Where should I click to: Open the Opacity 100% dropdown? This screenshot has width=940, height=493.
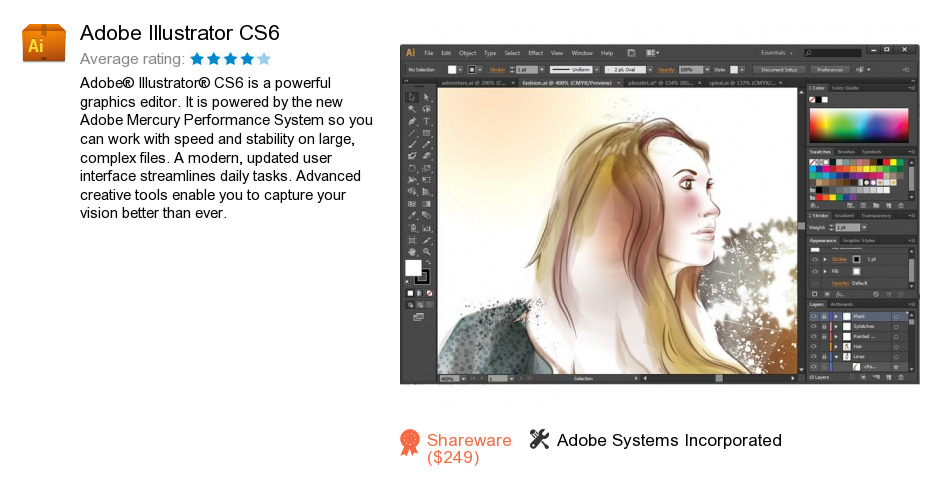click(707, 70)
